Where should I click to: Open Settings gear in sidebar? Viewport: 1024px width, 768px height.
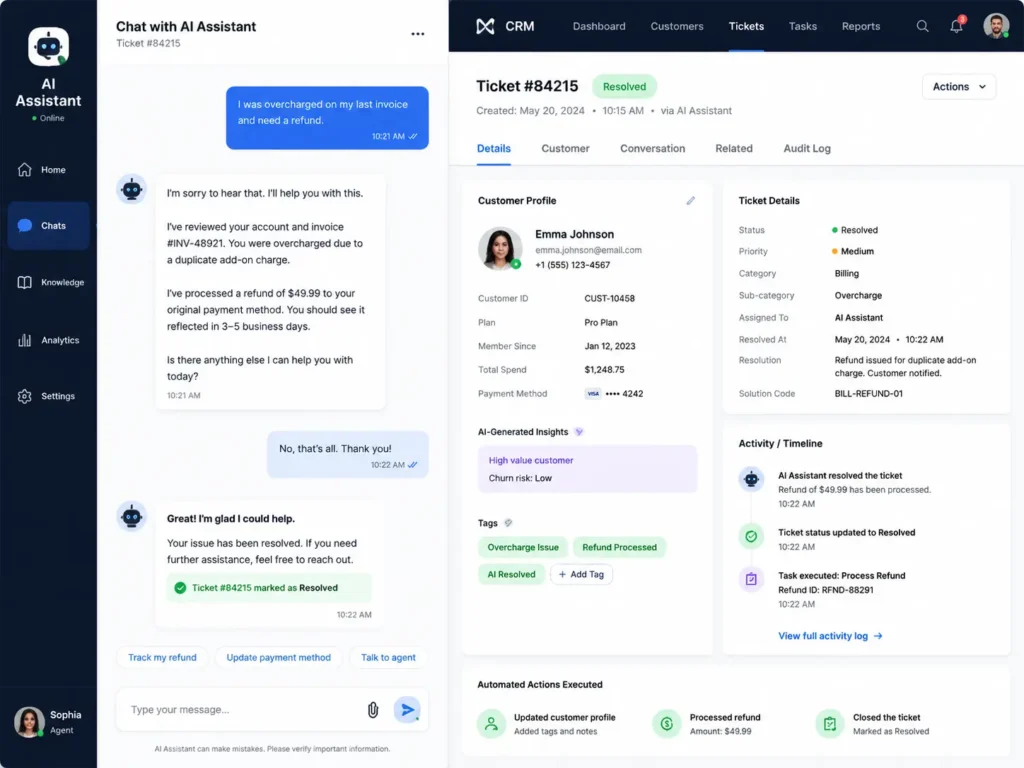click(24, 396)
